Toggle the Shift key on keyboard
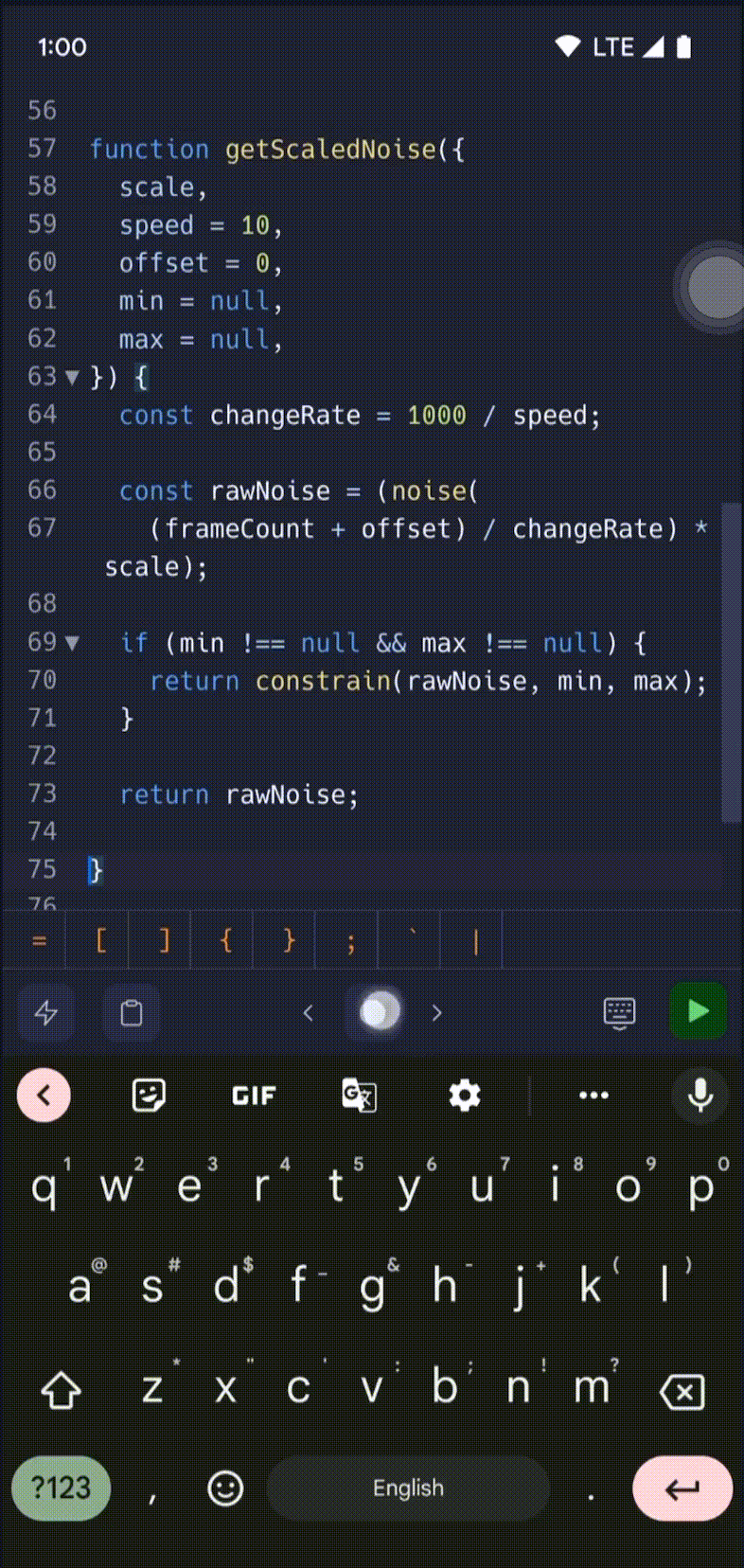Viewport: 744px width, 1568px height. (62, 1390)
